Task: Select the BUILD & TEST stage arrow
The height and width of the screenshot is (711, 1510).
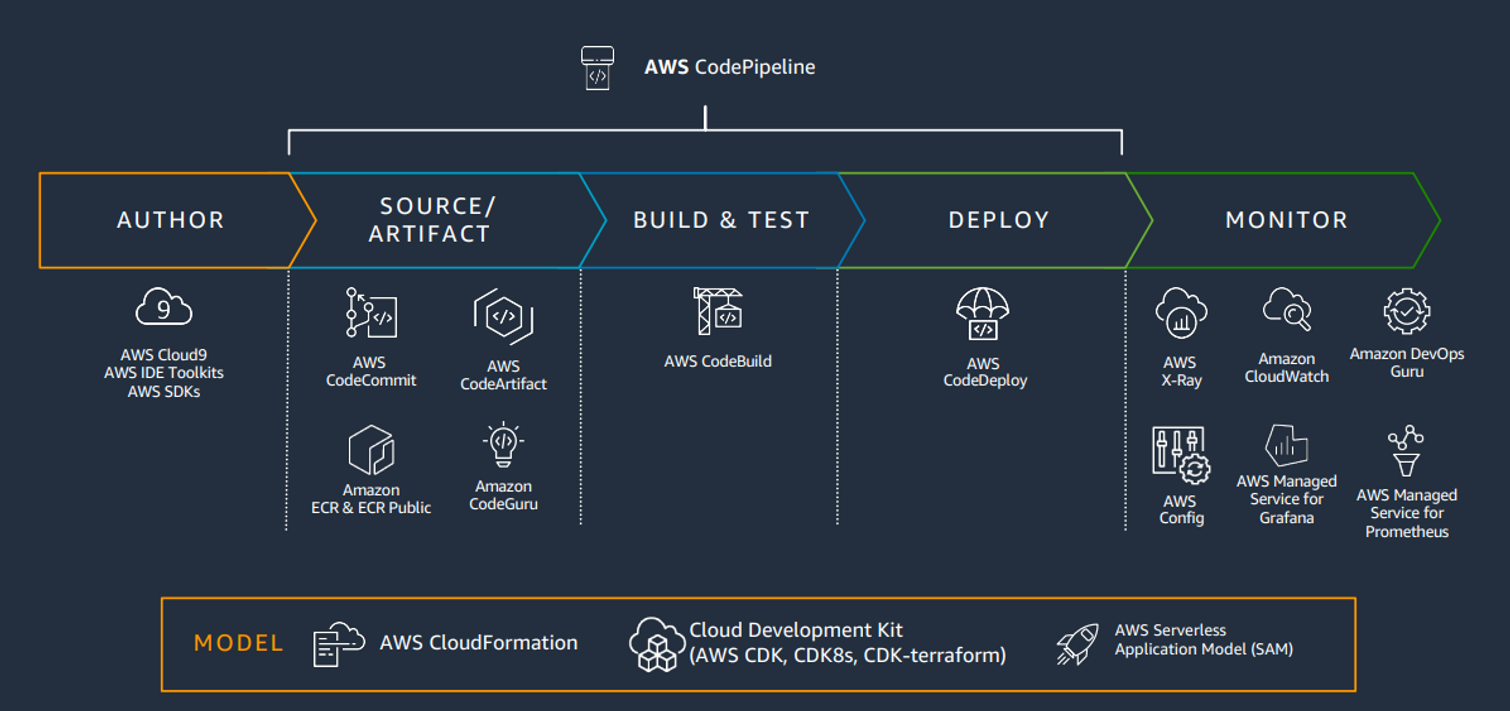Action: click(x=722, y=220)
